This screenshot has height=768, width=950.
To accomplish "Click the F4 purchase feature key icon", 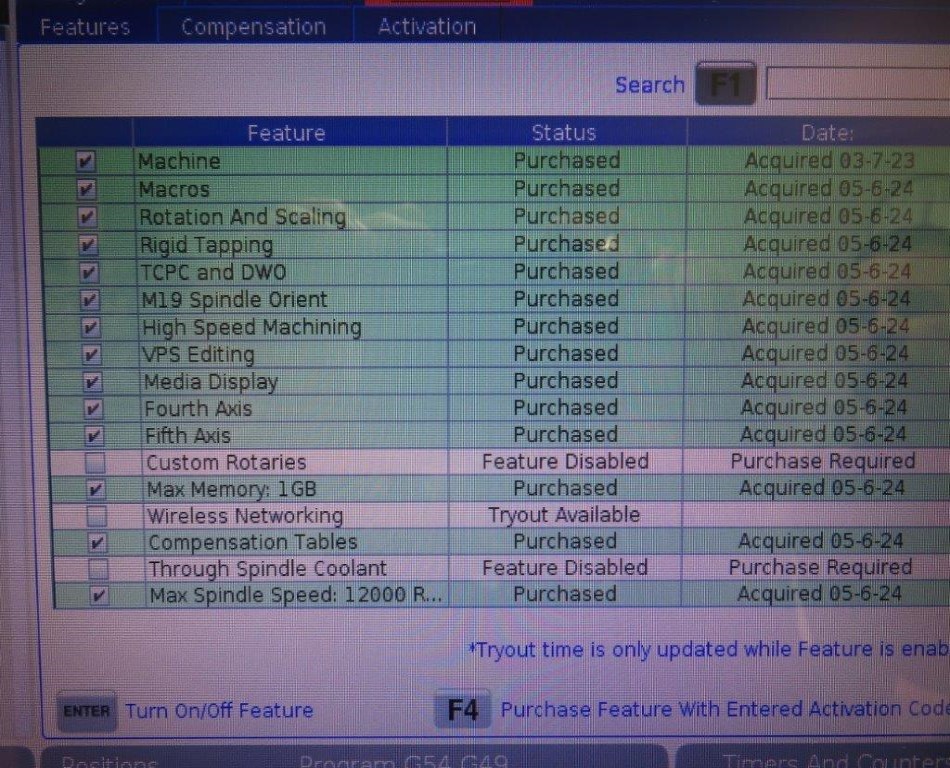I will tap(462, 711).
